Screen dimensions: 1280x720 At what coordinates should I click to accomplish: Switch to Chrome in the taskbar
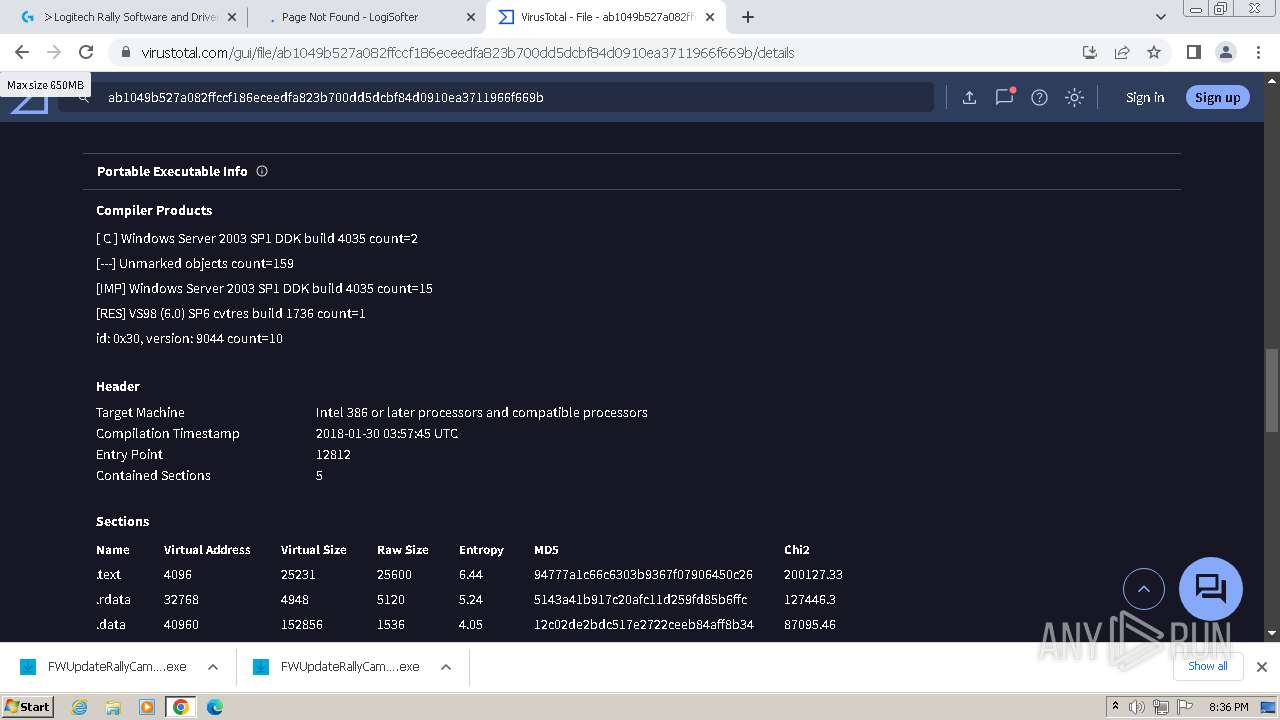point(181,707)
